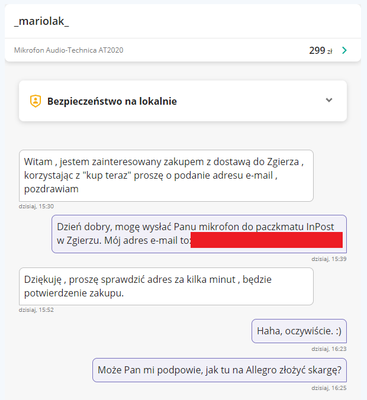Click the shield icon in the safety panel
The height and width of the screenshot is (400, 367).
coord(35,101)
